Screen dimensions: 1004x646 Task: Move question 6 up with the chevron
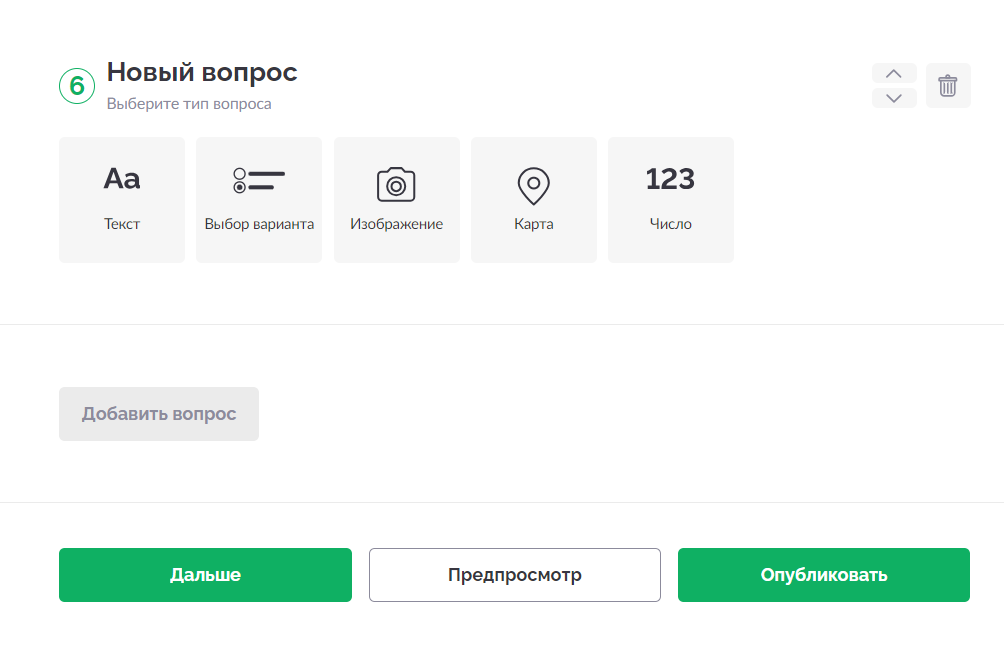coord(894,73)
